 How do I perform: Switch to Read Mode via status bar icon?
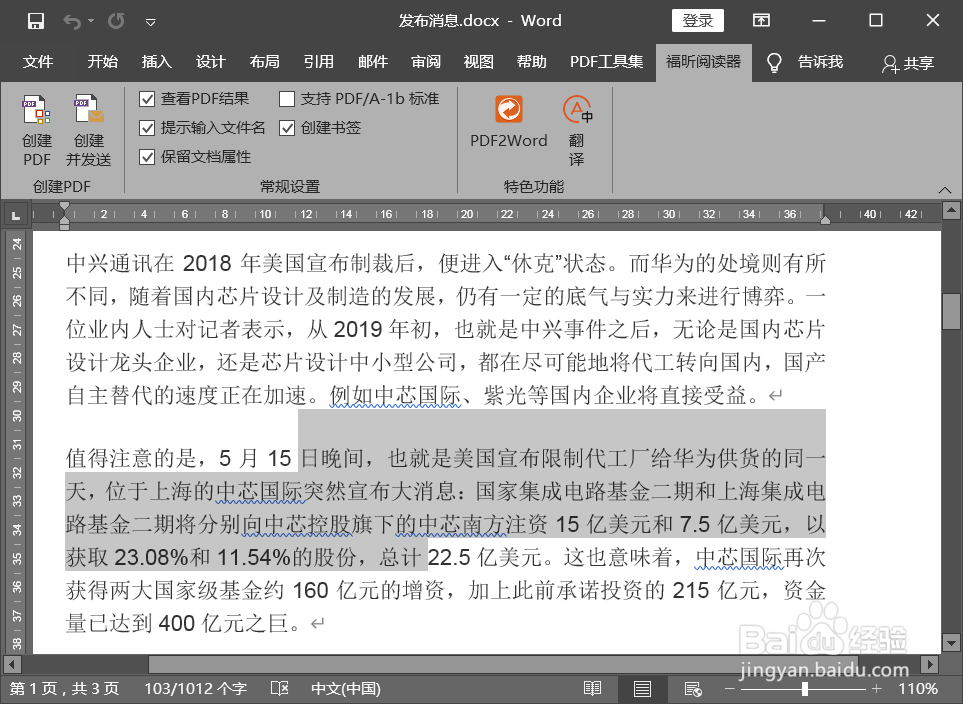592,688
